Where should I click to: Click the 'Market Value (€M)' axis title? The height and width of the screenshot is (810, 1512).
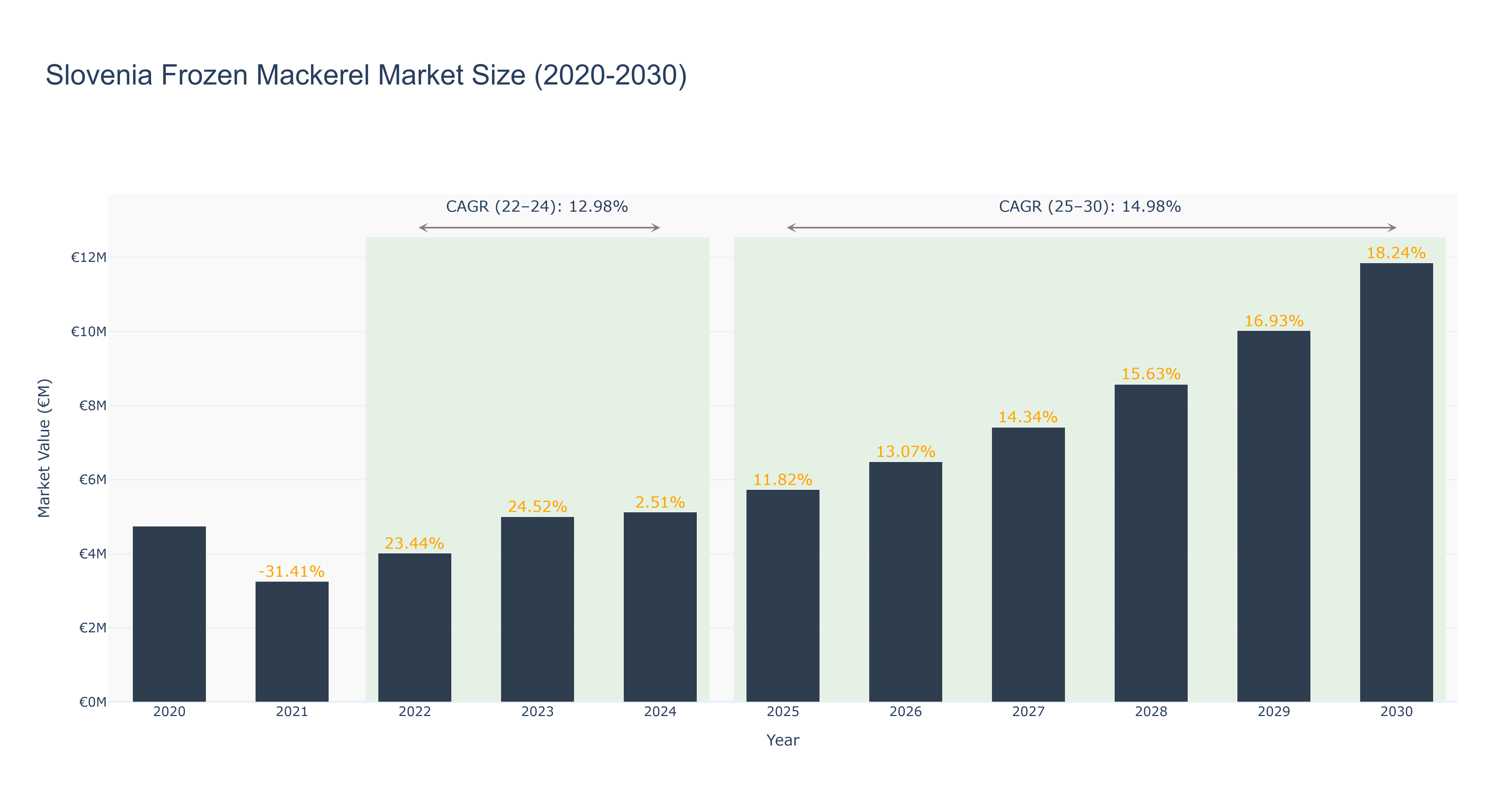coord(44,448)
